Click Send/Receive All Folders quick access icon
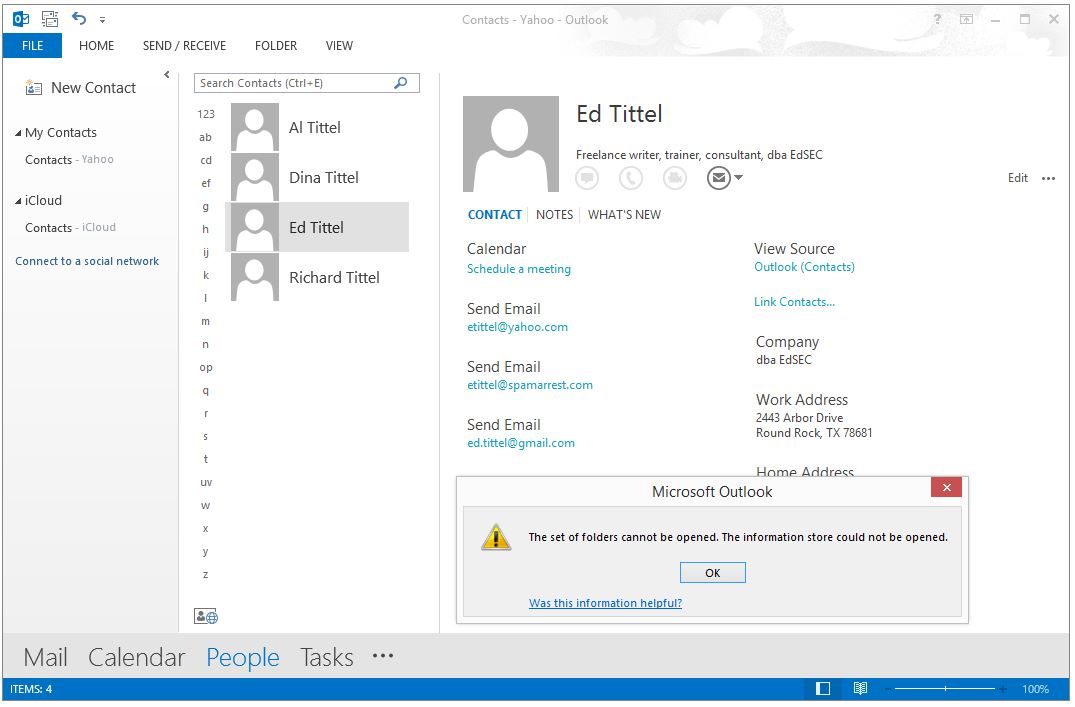1075x707 pixels. 50,19
